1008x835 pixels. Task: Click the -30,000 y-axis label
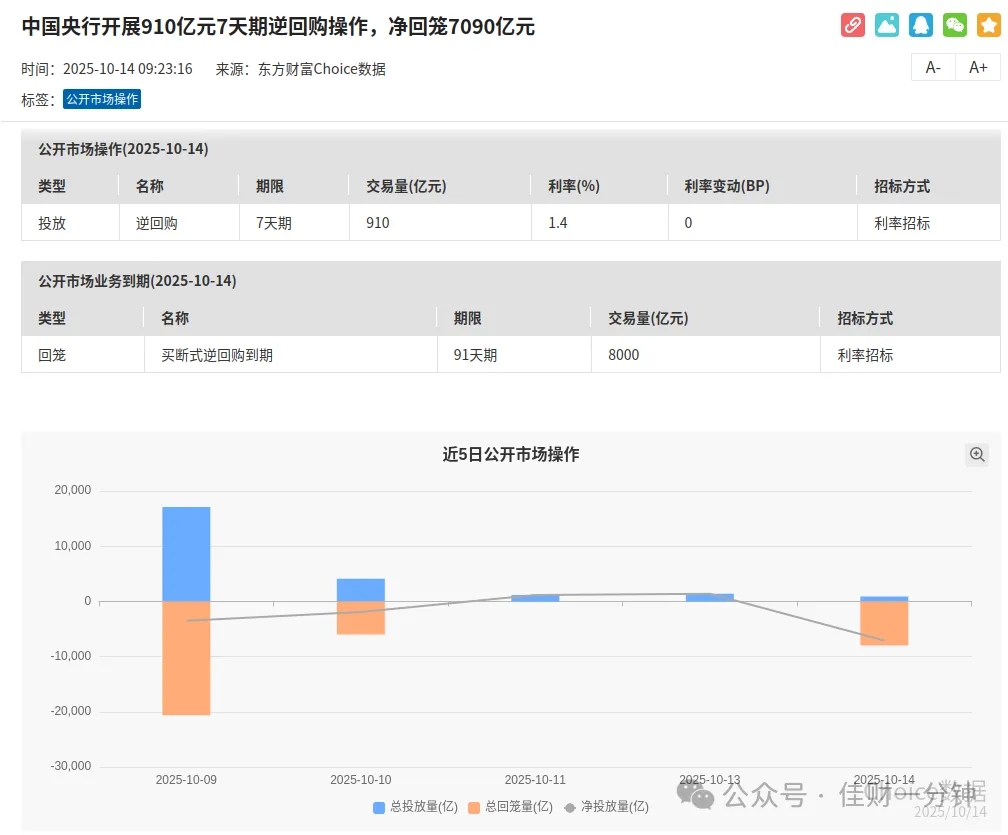click(71, 766)
